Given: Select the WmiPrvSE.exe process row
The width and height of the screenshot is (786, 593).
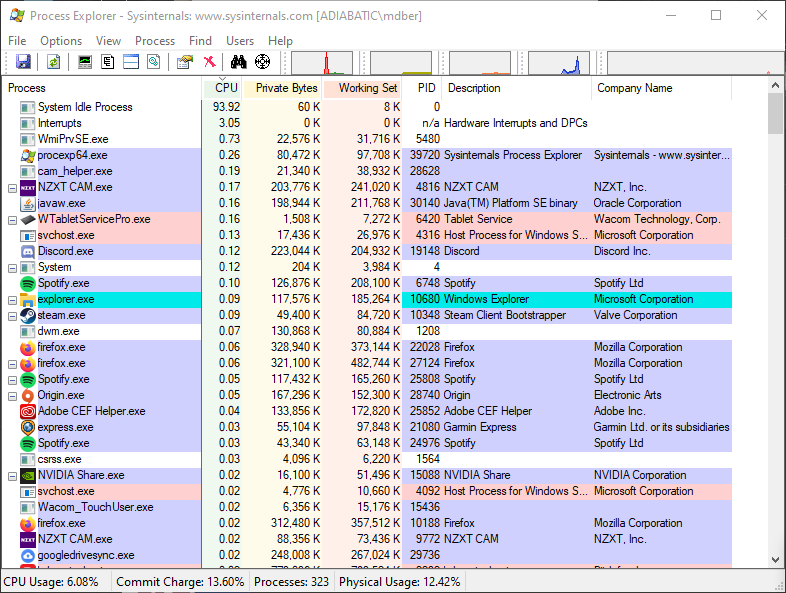Looking at the screenshot, I should click(367, 139).
